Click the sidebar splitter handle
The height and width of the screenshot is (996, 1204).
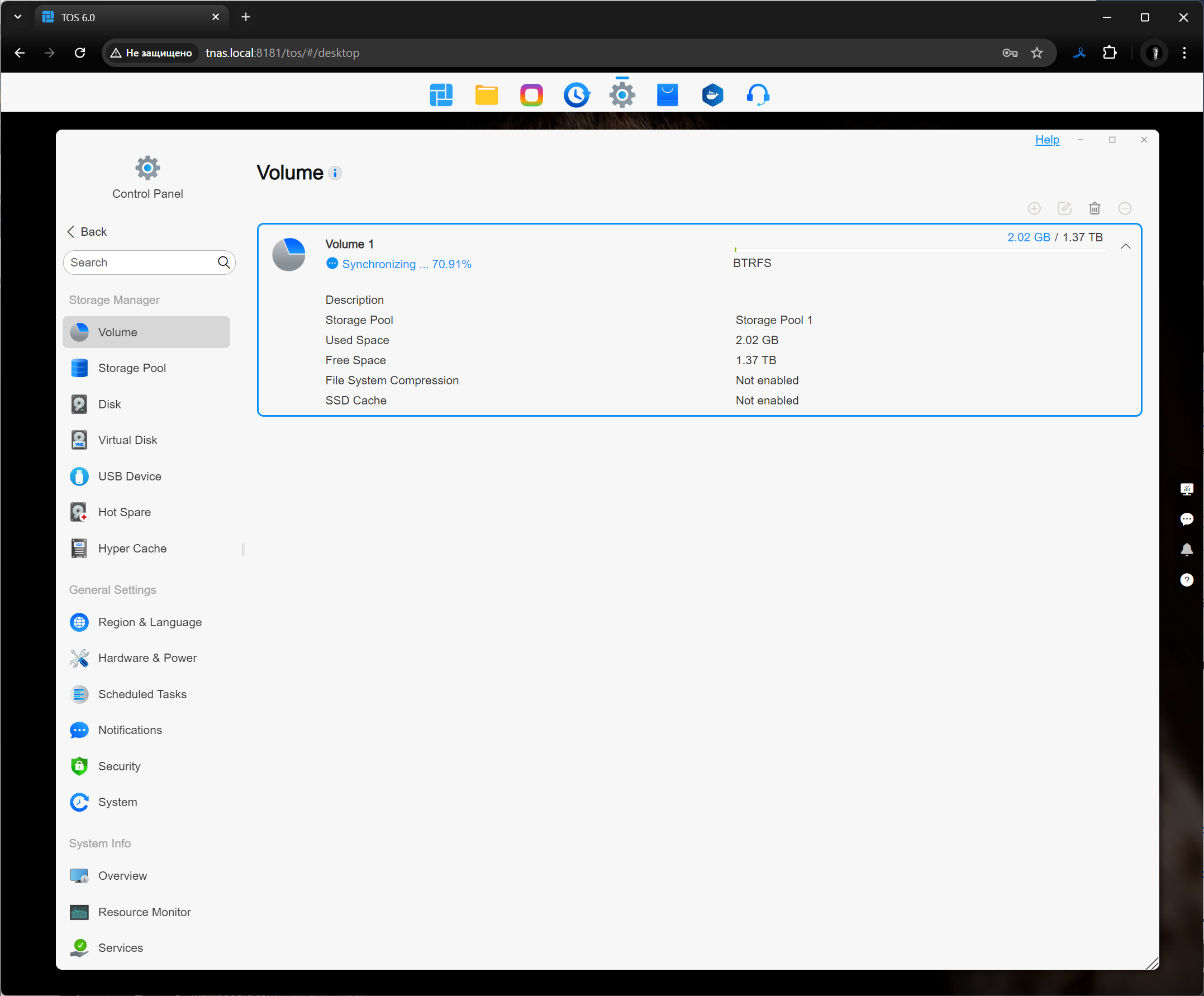pyautogui.click(x=243, y=550)
